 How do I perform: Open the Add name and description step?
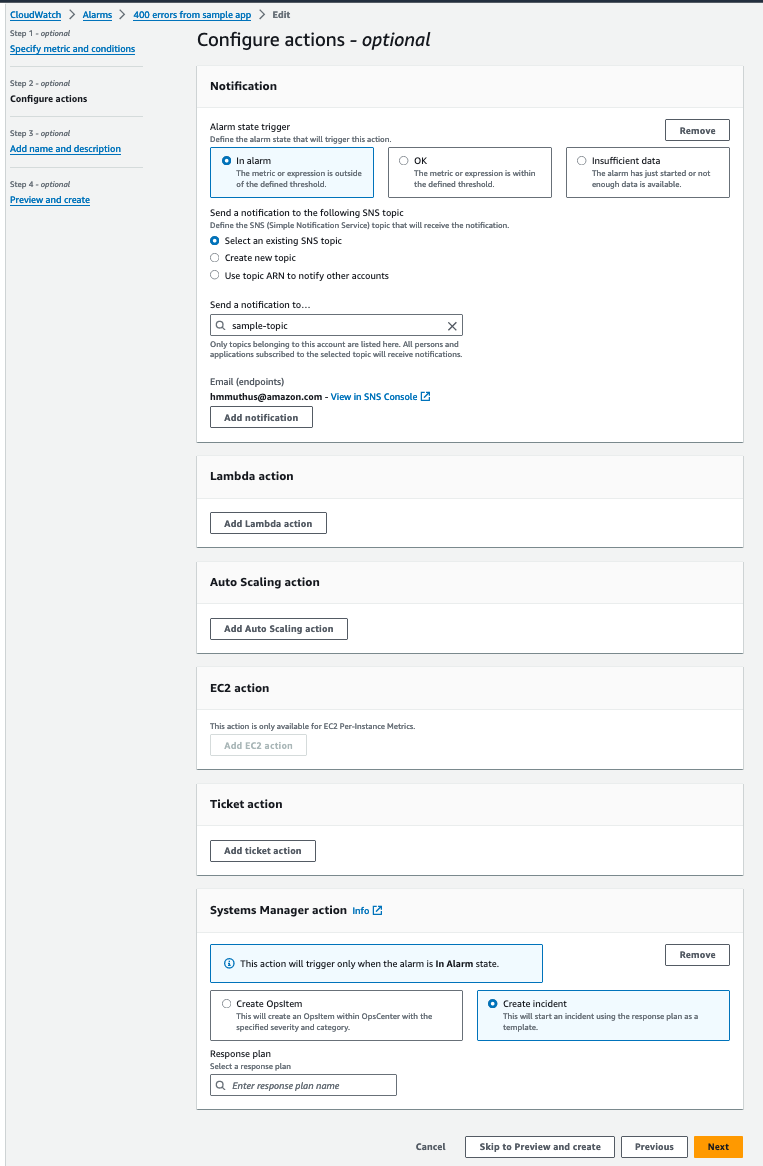tap(65, 148)
